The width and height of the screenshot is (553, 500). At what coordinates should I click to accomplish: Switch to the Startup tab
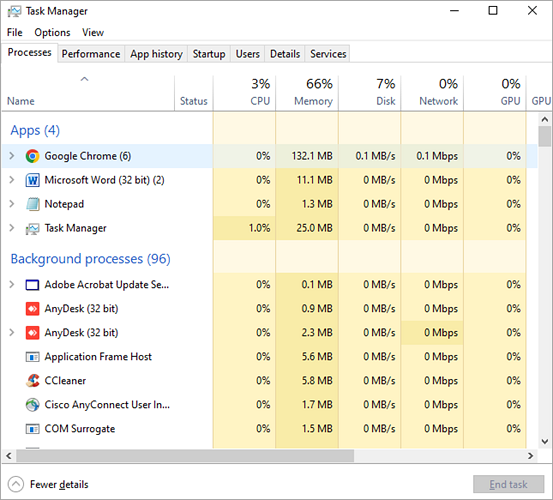pyautogui.click(x=209, y=54)
